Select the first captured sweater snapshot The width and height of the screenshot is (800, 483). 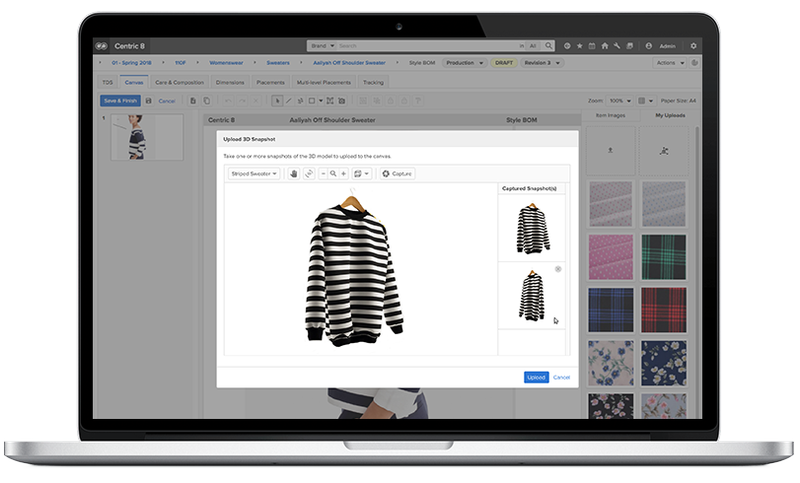click(x=531, y=228)
